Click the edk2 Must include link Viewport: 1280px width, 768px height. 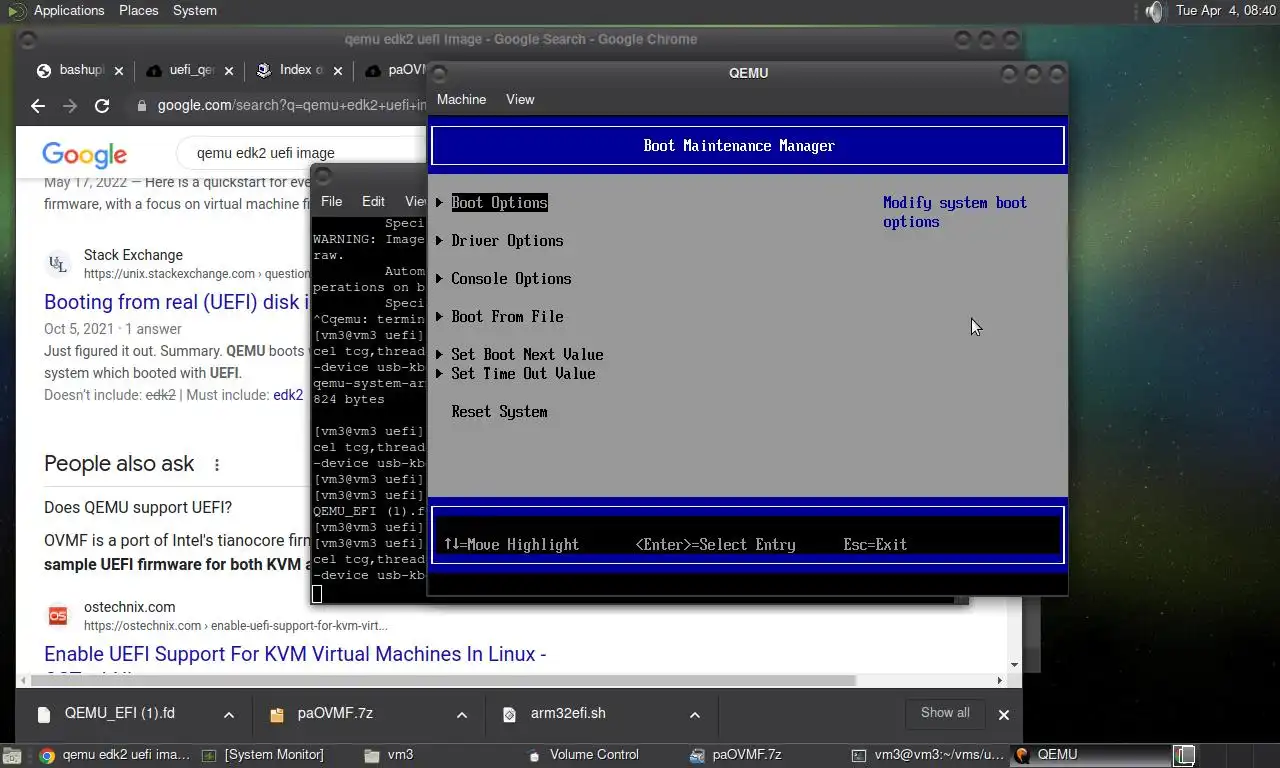288,395
